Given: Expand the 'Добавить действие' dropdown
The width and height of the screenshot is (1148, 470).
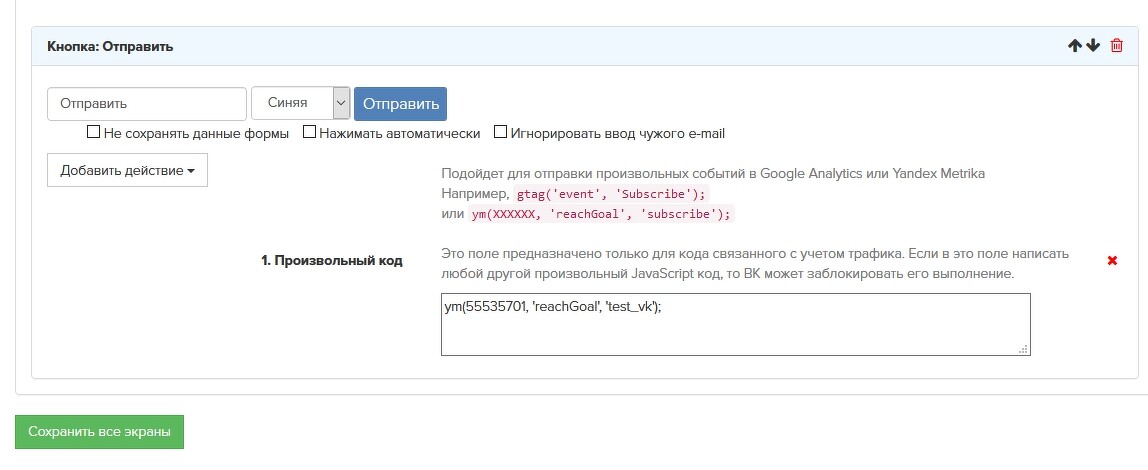Looking at the screenshot, I should tap(127, 170).
